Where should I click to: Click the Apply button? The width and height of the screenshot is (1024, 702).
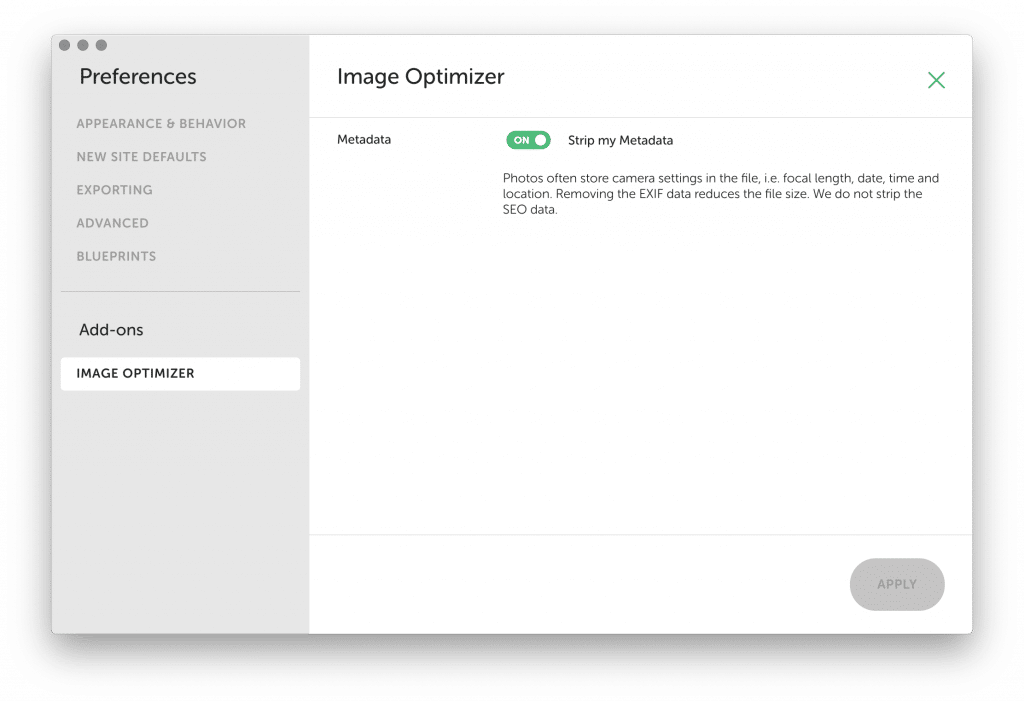(897, 584)
